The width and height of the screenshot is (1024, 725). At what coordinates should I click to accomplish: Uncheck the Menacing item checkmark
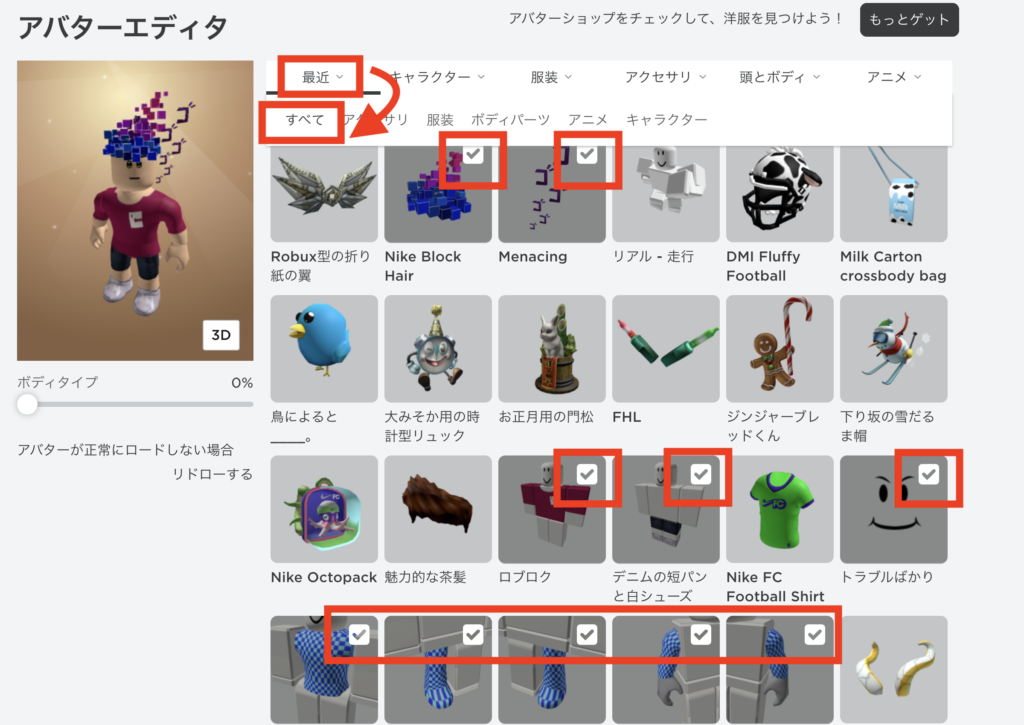click(587, 154)
